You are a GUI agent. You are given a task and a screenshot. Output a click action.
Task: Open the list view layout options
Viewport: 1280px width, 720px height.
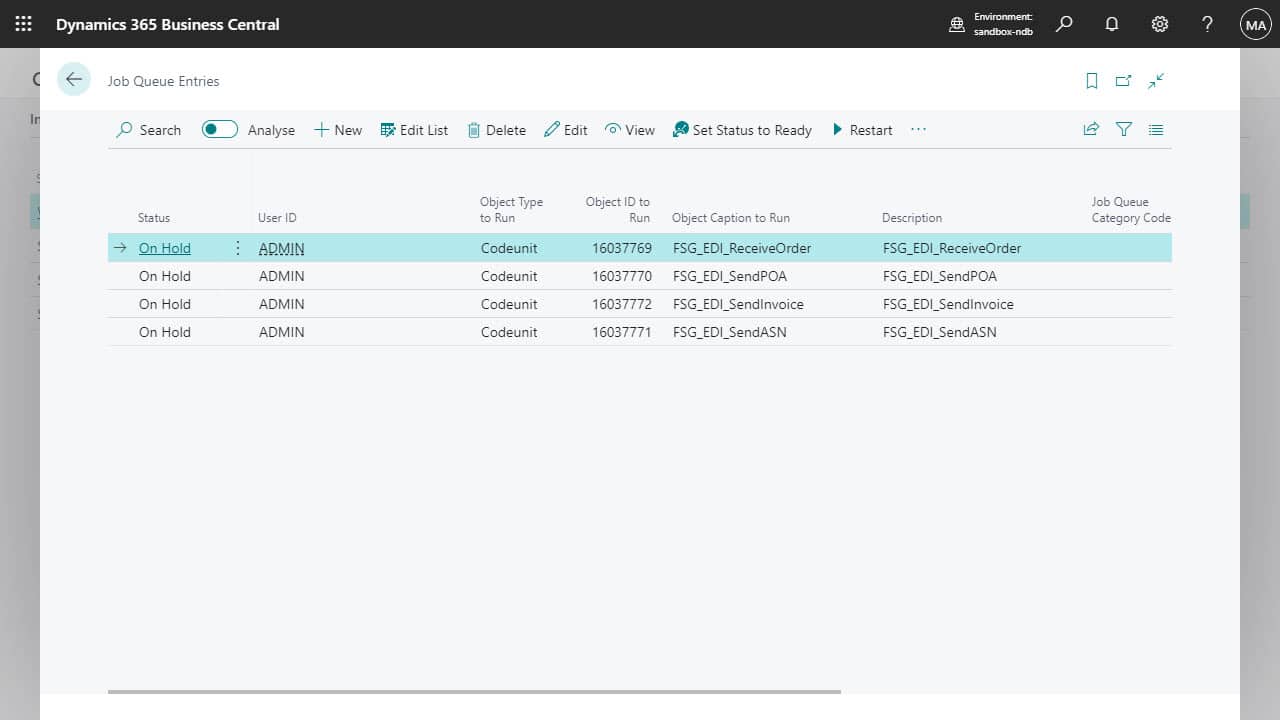1156,130
